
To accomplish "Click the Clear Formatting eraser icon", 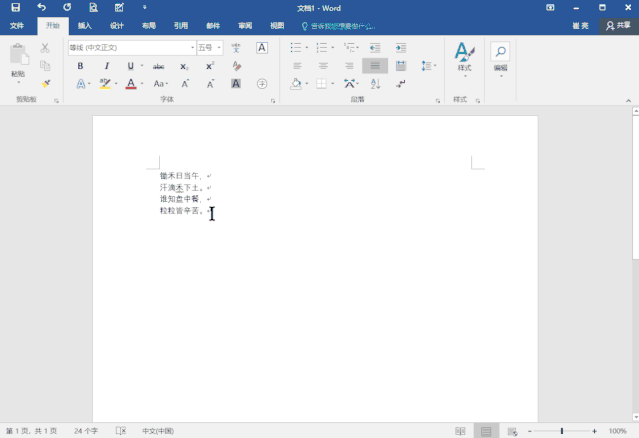I will pyautogui.click(x=236, y=66).
